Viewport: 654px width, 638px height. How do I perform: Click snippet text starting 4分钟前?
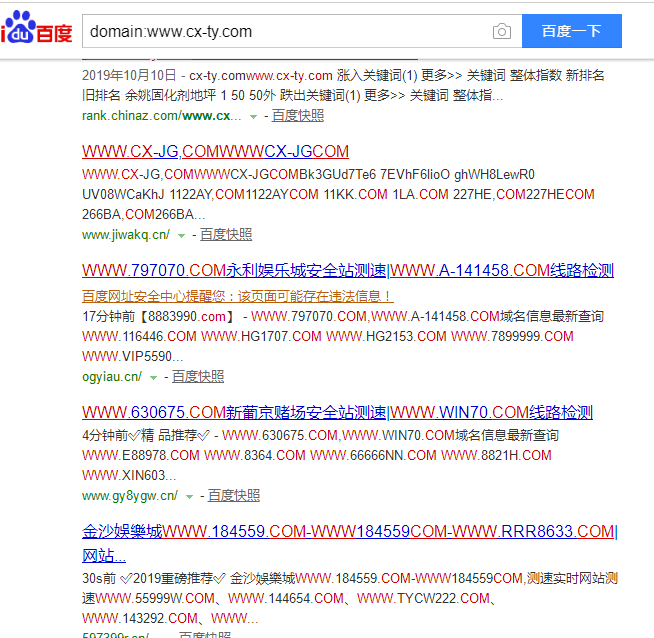tap(320, 455)
